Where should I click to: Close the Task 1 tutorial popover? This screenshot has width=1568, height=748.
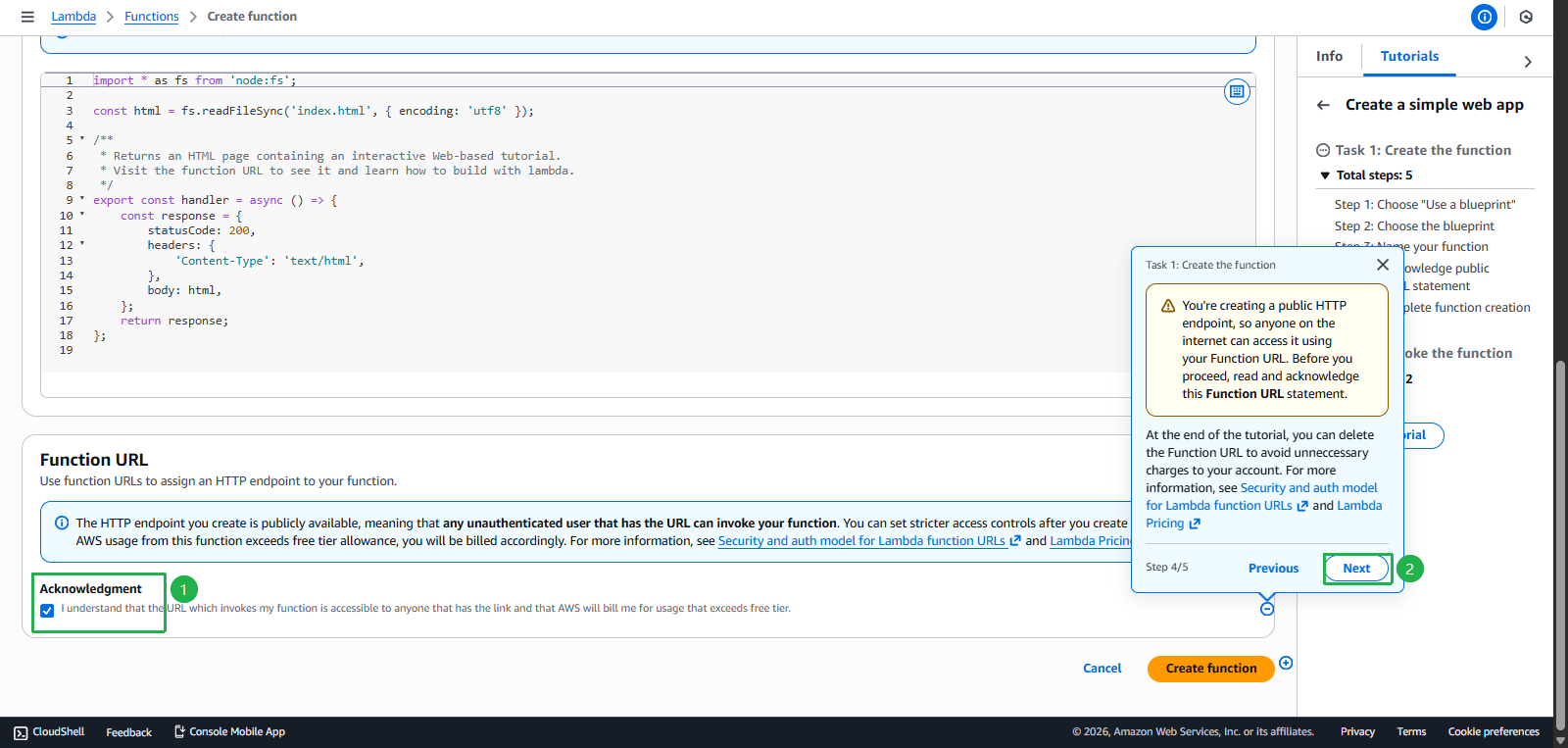(1382, 265)
